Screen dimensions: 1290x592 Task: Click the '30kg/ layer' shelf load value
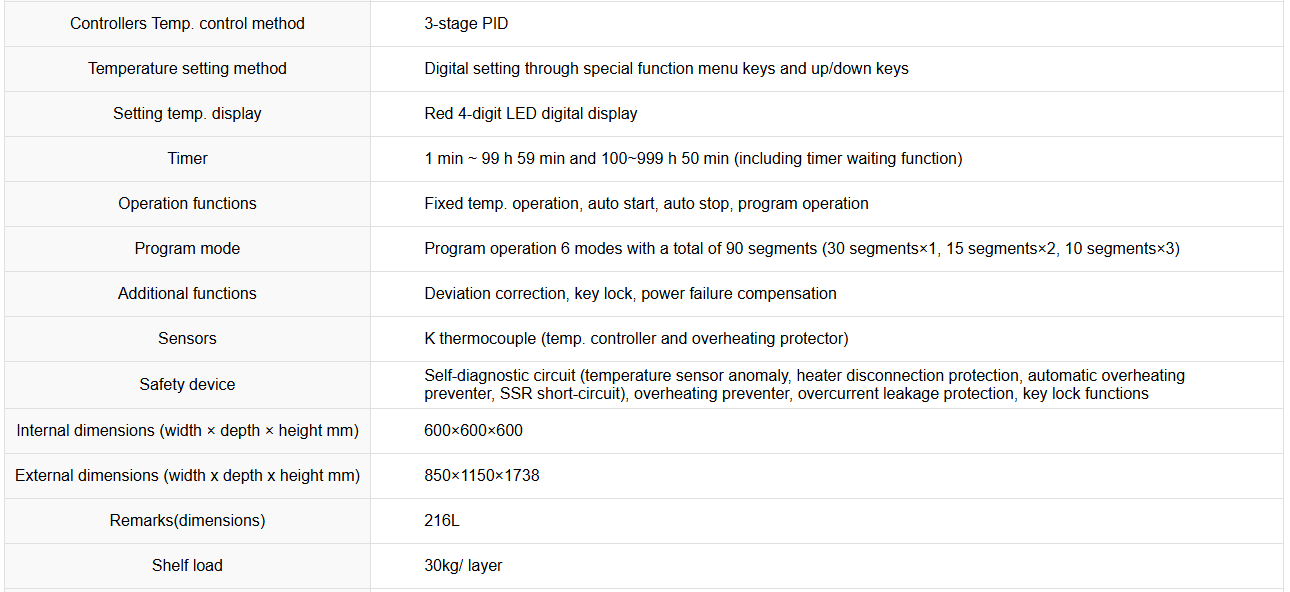click(x=463, y=565)
